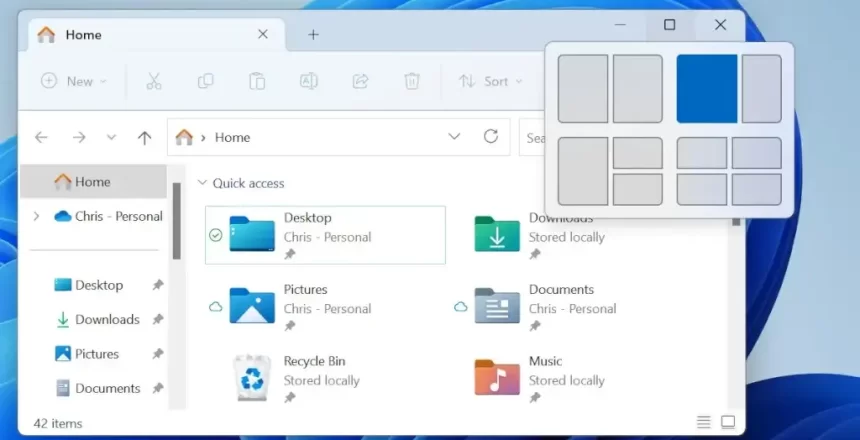Refresh the current folder view
Screen dimensions: 860x440
pyautogui.click(x=490, y=137)
